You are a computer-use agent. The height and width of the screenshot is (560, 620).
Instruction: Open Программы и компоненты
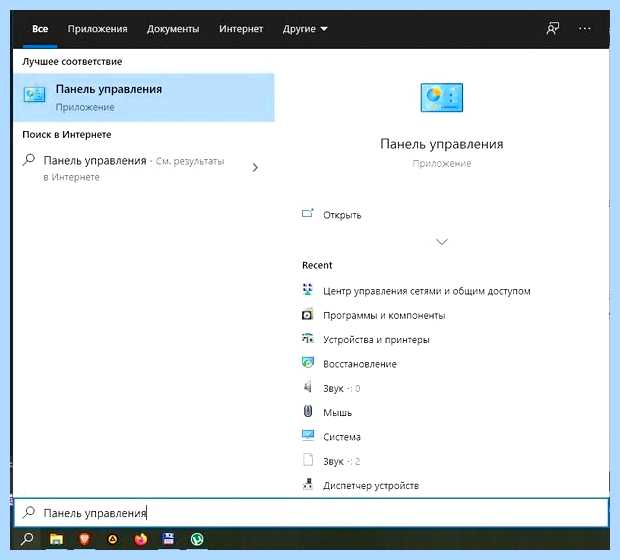tap(384, 315)
